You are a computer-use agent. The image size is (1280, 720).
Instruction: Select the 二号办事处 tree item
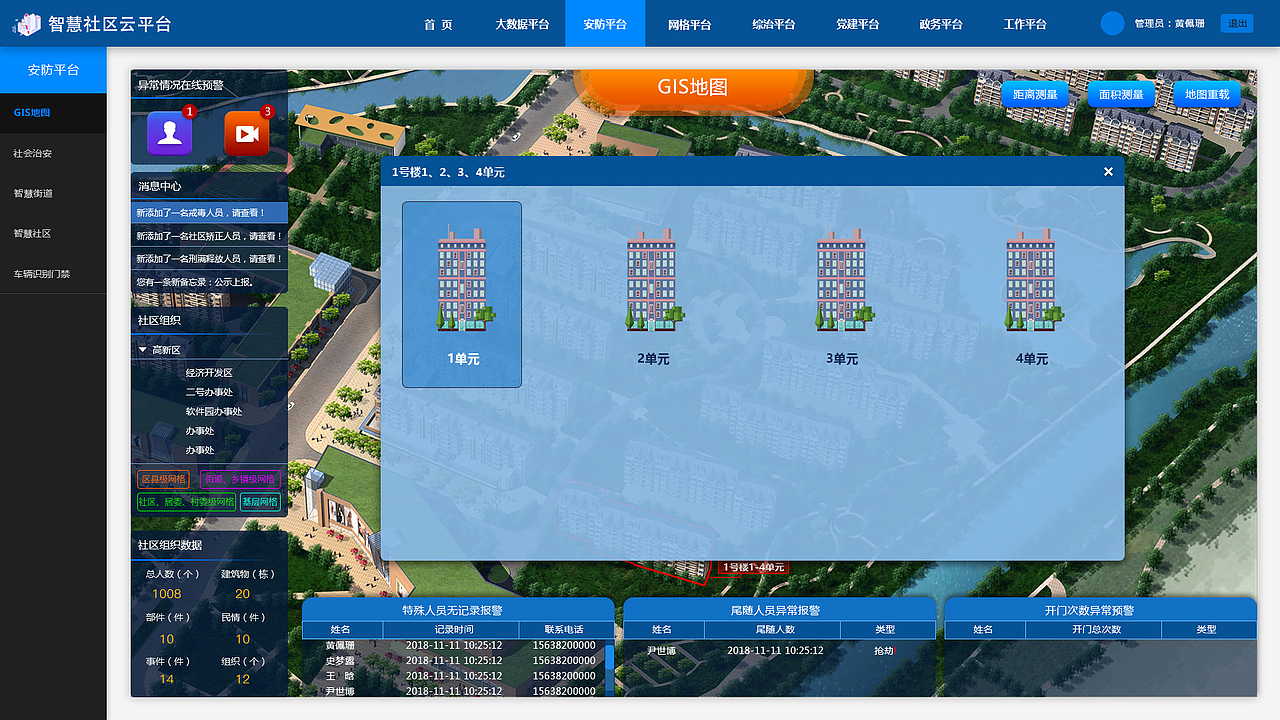coord(208,392)
